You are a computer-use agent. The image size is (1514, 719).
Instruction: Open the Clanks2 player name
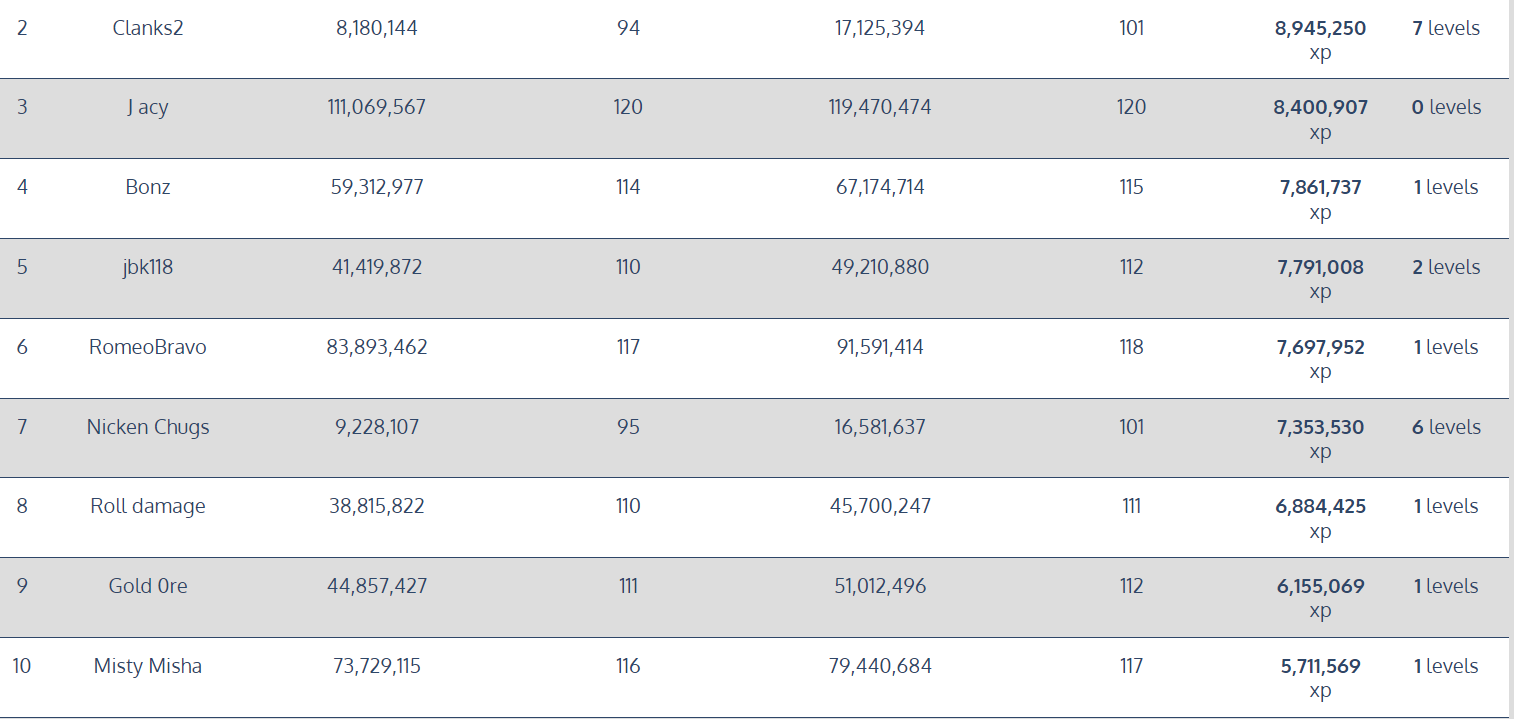[x=148, y=28]
